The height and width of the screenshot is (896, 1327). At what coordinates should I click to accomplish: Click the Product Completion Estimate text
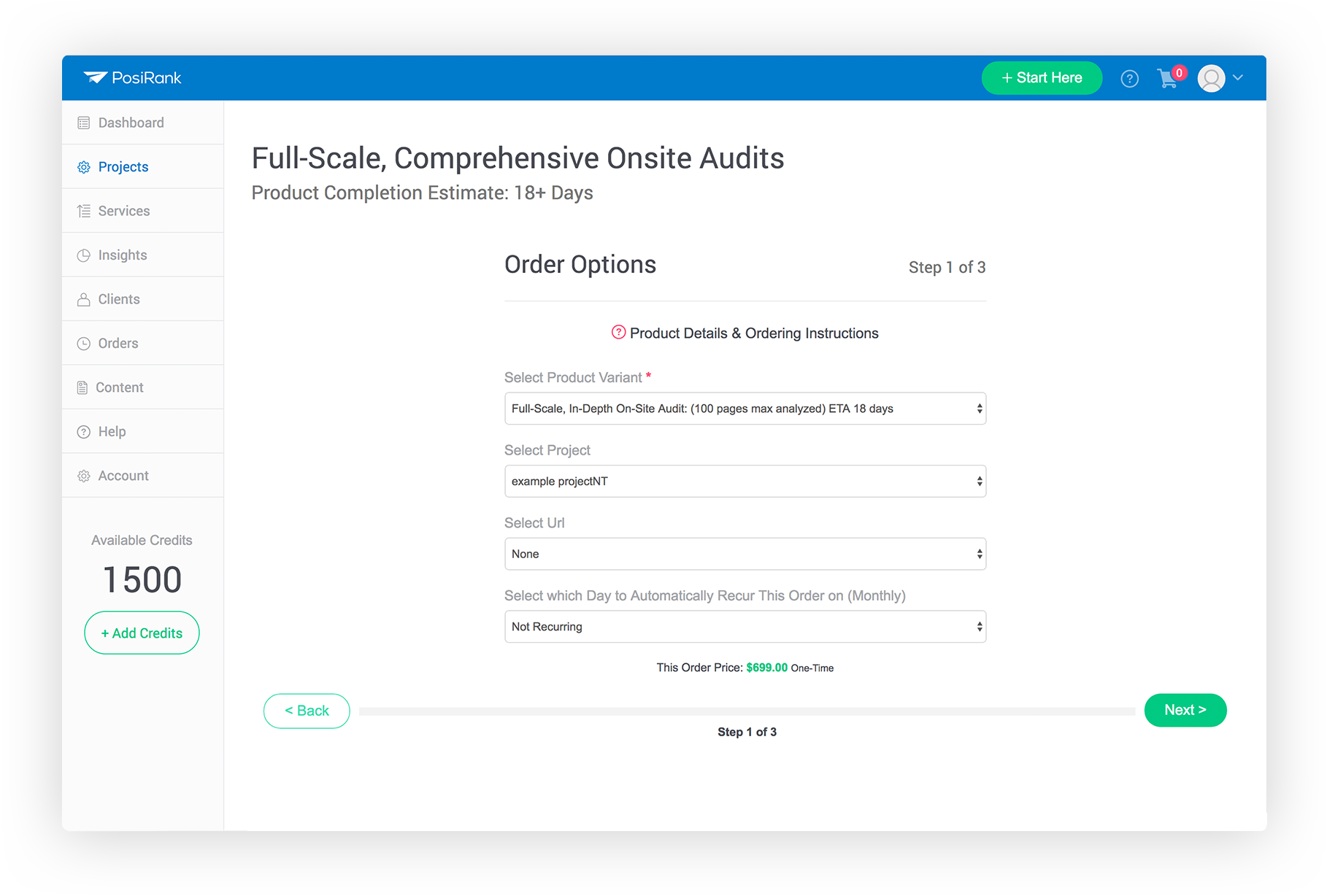[x=423, y=193]
